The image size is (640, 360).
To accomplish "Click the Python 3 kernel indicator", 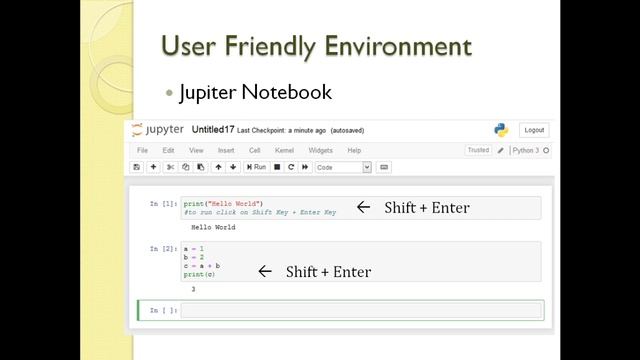I will [526, 150].
